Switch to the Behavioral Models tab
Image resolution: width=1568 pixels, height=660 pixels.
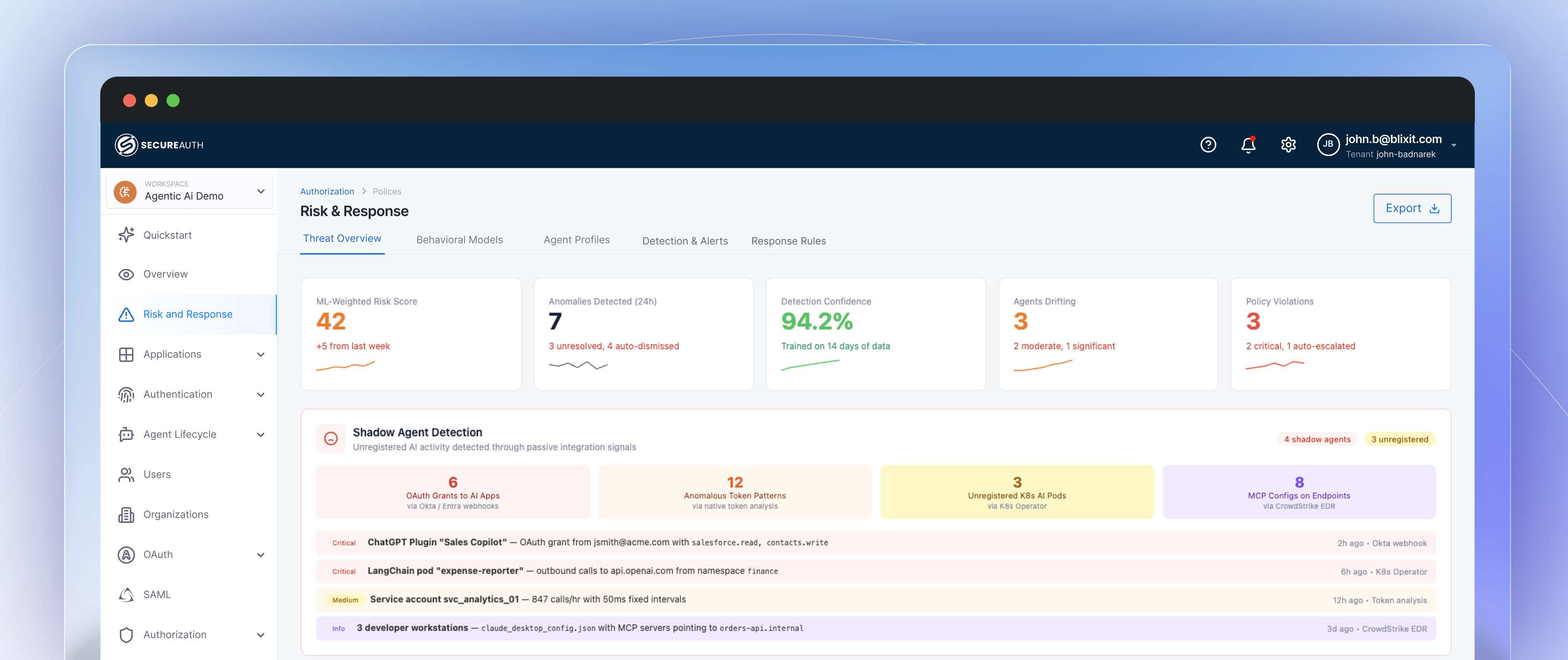459,240
